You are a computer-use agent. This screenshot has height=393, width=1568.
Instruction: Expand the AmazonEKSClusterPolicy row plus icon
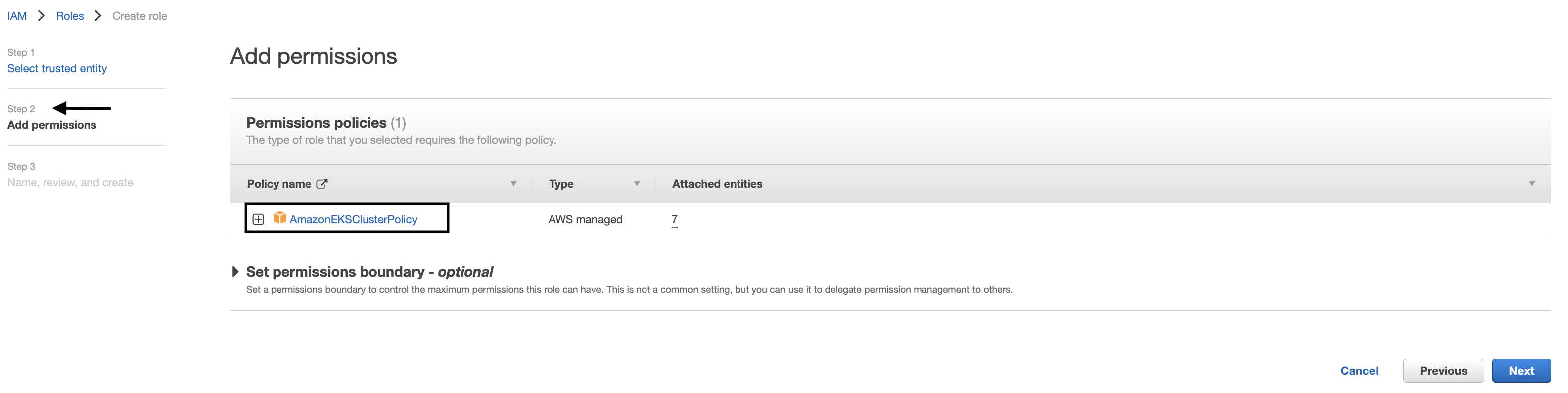point(258,219)
